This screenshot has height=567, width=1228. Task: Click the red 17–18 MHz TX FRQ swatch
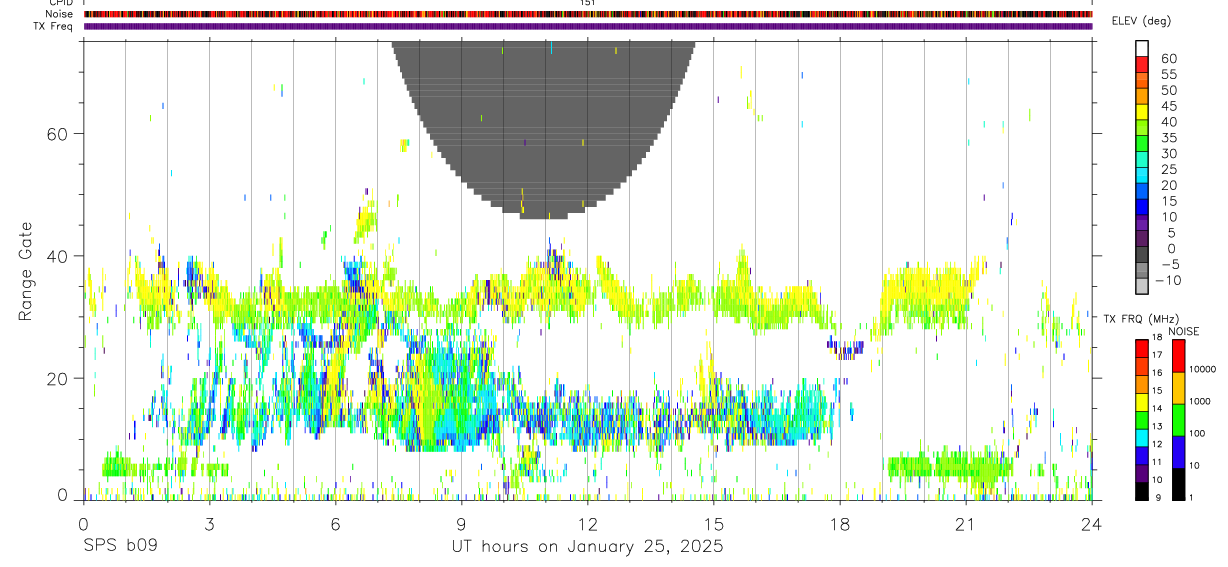1142,349
